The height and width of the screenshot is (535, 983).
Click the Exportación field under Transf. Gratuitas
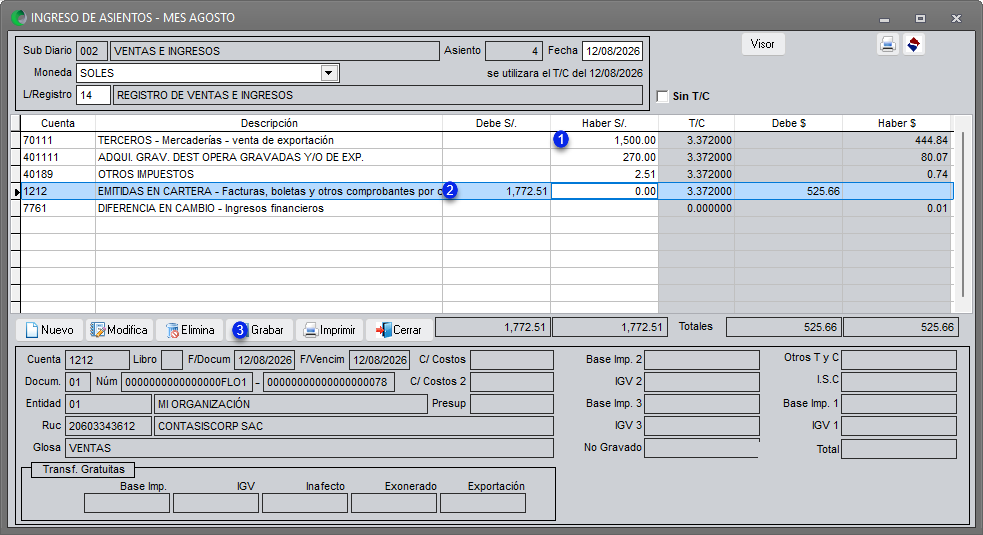tap(483, 503)
